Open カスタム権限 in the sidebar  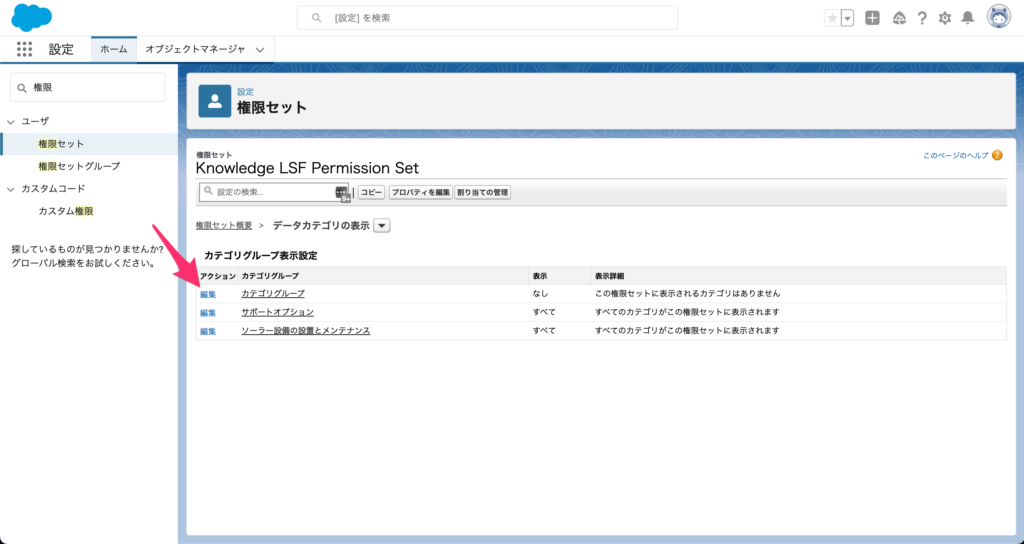66,211
